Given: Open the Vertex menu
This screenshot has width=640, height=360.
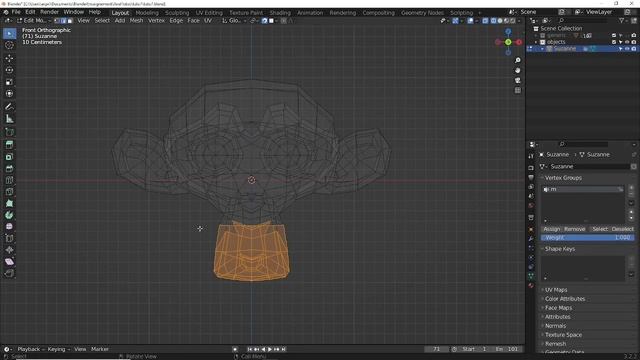Looking at the screenshot, I should pyautogui.click(x=156, y=20).
